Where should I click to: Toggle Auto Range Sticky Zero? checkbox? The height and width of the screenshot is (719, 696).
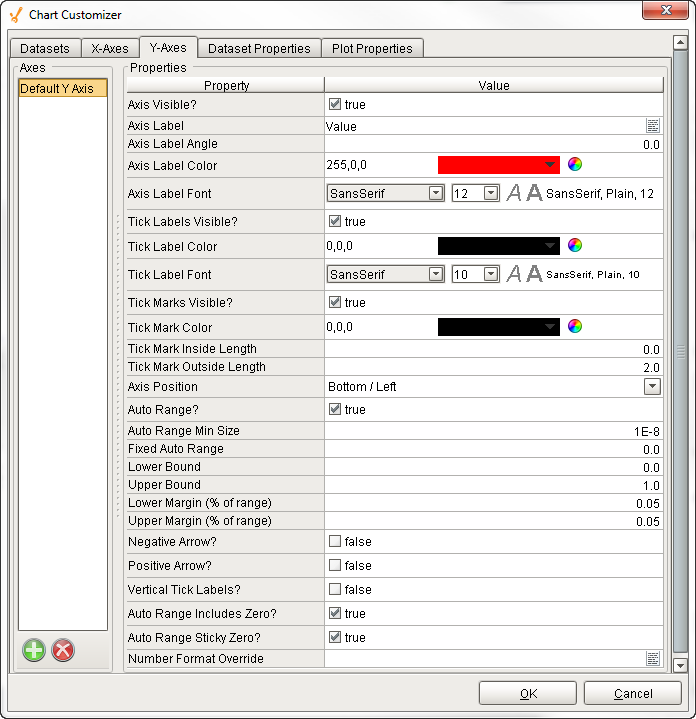coord(335,637)
